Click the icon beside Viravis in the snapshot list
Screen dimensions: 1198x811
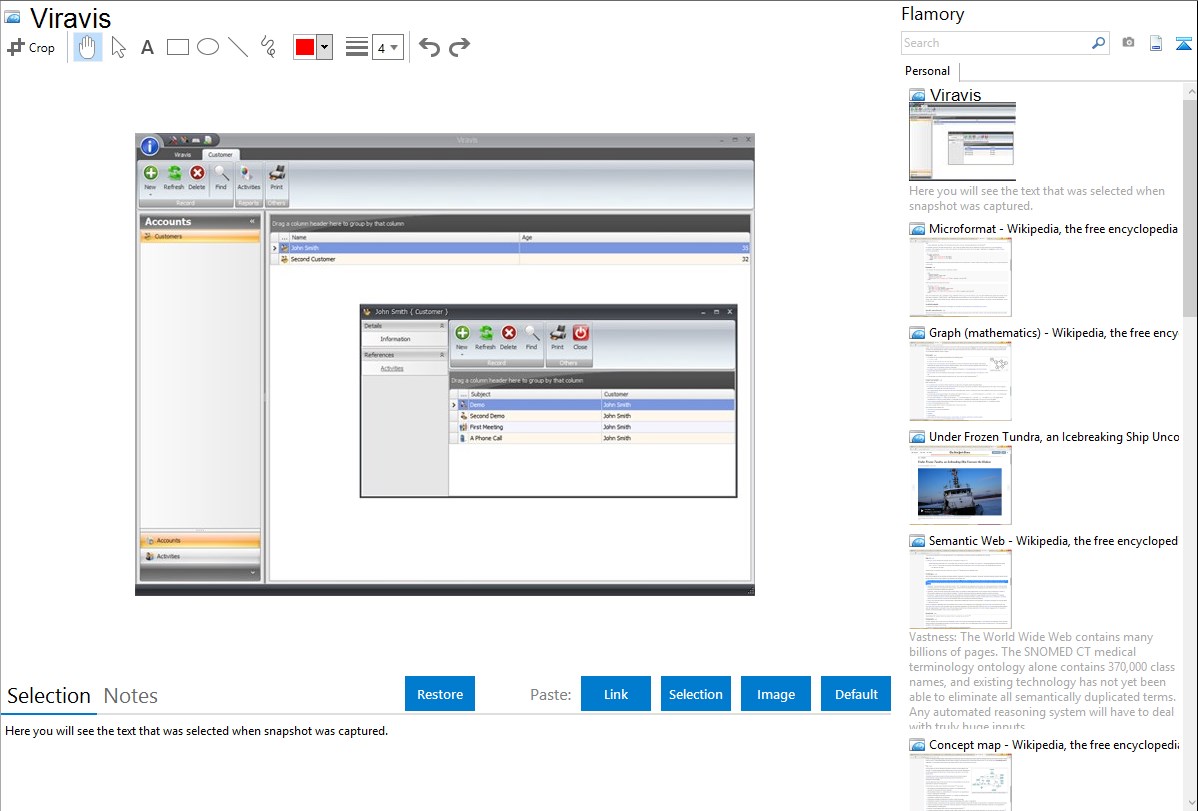[x=918, y=96]
